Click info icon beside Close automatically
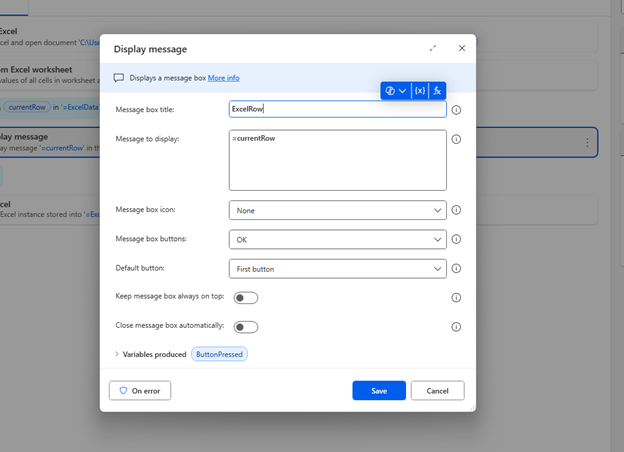Screen dimensions: 624x452 tap(456, 327)
